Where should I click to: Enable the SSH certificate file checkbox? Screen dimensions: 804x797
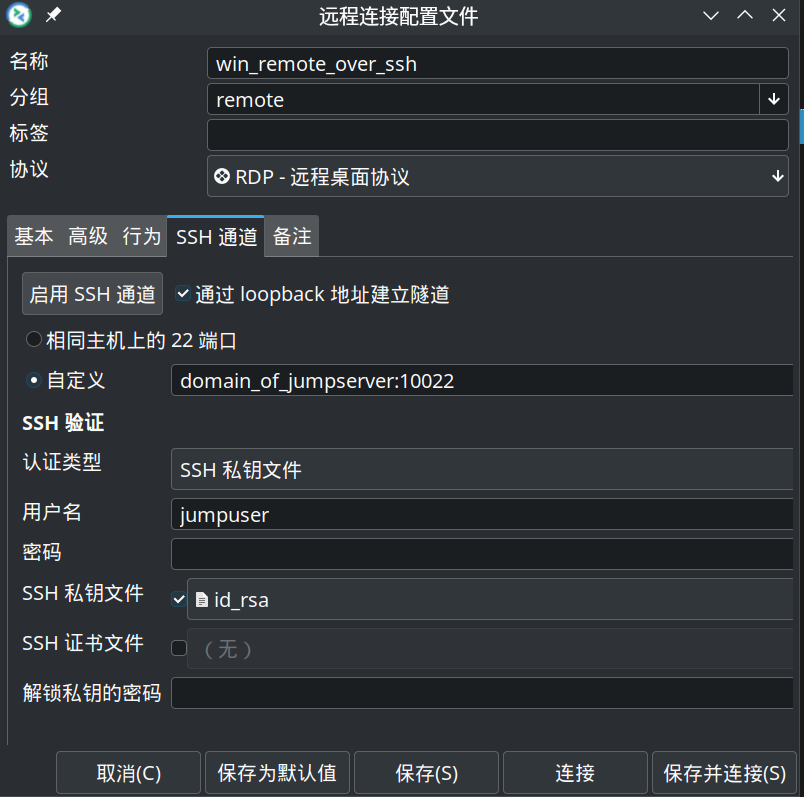click(179, 648)
